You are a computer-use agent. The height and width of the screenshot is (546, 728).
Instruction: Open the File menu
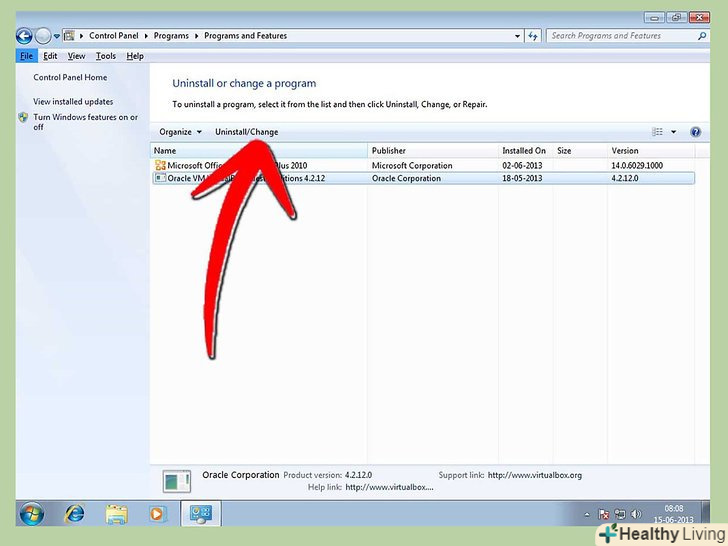tap(26, 56)
